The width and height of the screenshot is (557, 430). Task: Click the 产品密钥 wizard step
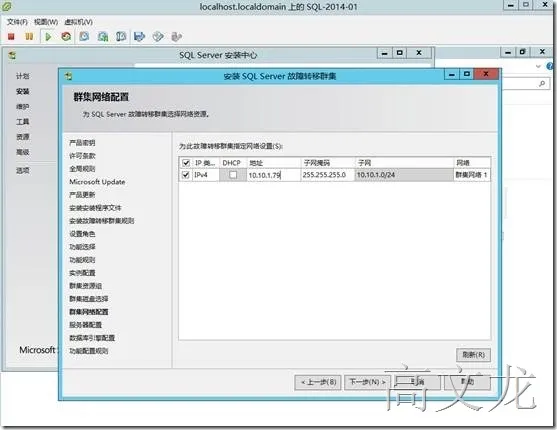tap(82, 143)
